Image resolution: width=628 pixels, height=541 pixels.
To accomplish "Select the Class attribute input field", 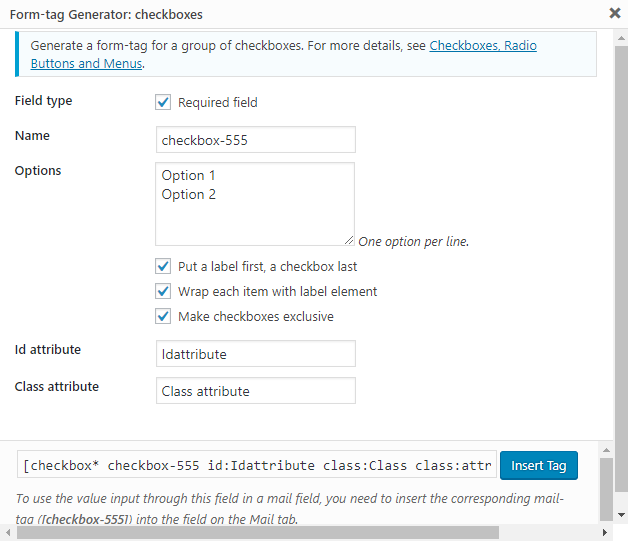I will point(255,391).
